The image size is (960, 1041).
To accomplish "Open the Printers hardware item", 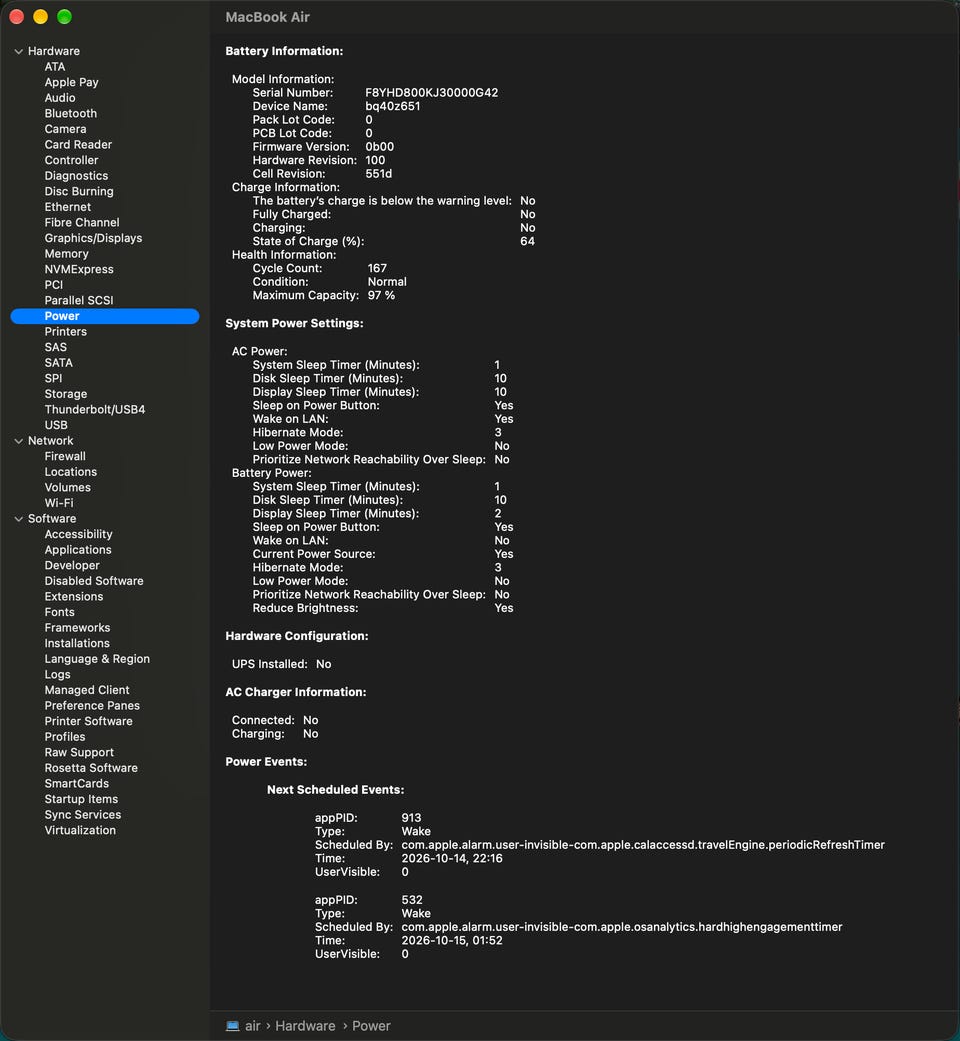I will [x=66, y=331].
